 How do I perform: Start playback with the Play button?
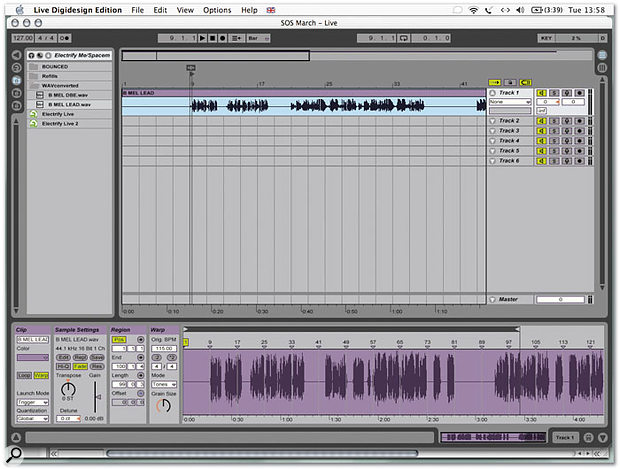[x=202, y=38]
